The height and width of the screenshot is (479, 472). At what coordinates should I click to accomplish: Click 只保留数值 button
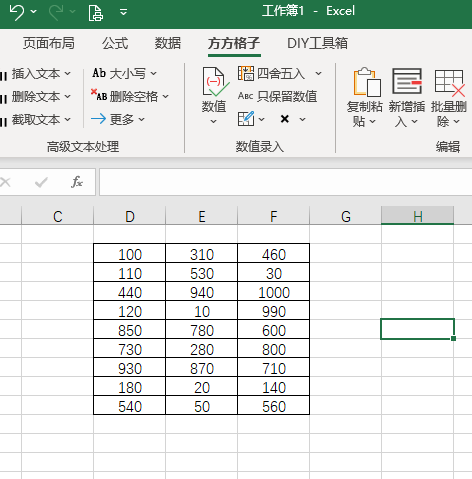coord(277,96)
